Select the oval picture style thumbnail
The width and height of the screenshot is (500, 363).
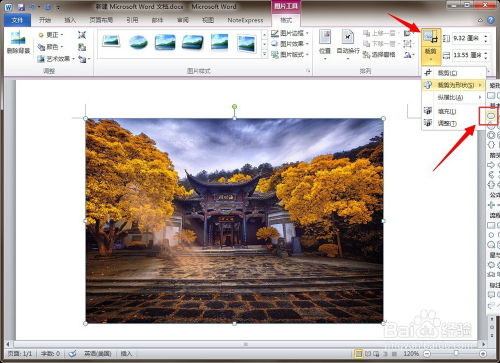tap(138, 42)
